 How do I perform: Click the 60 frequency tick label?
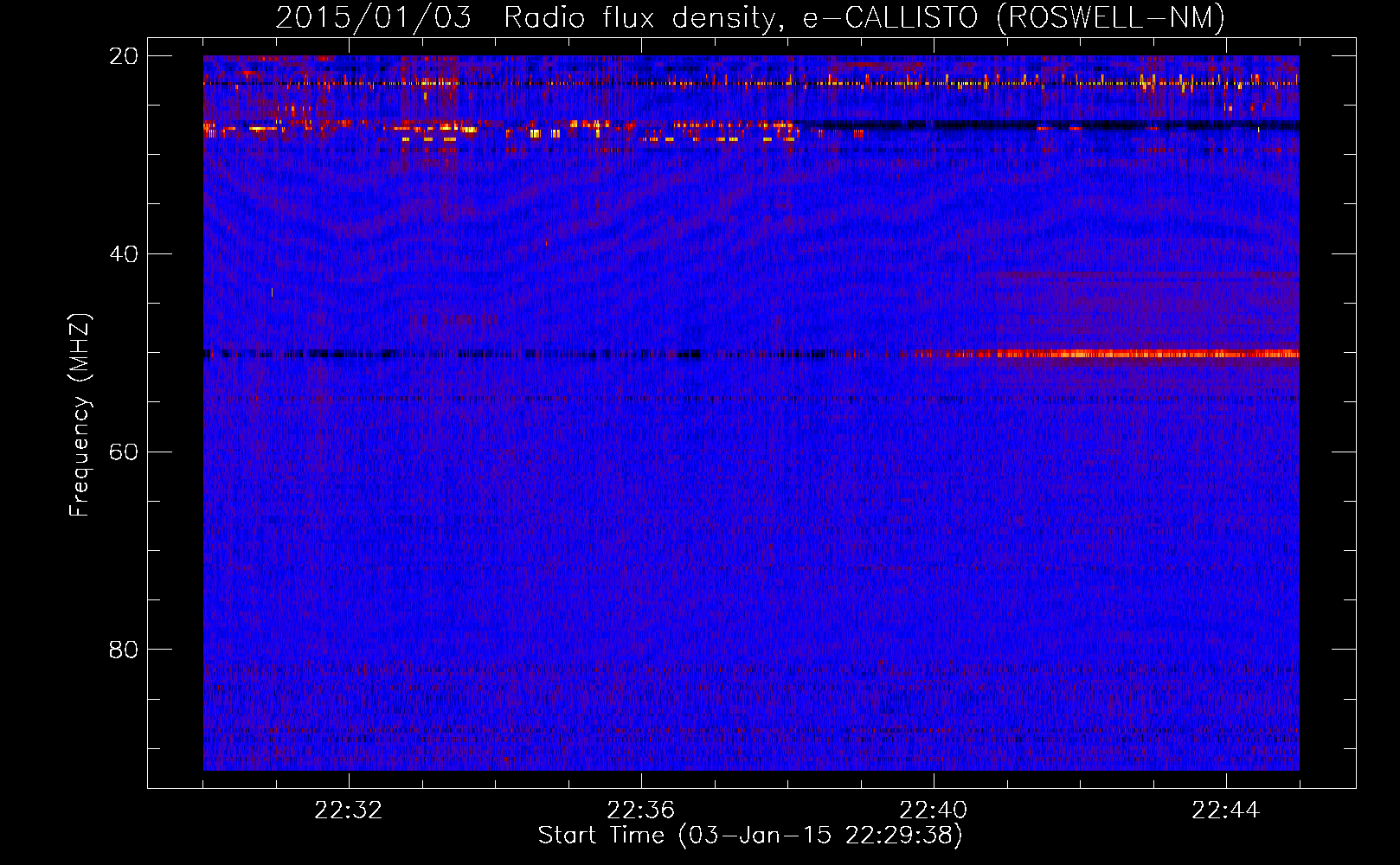pos(123,452)
